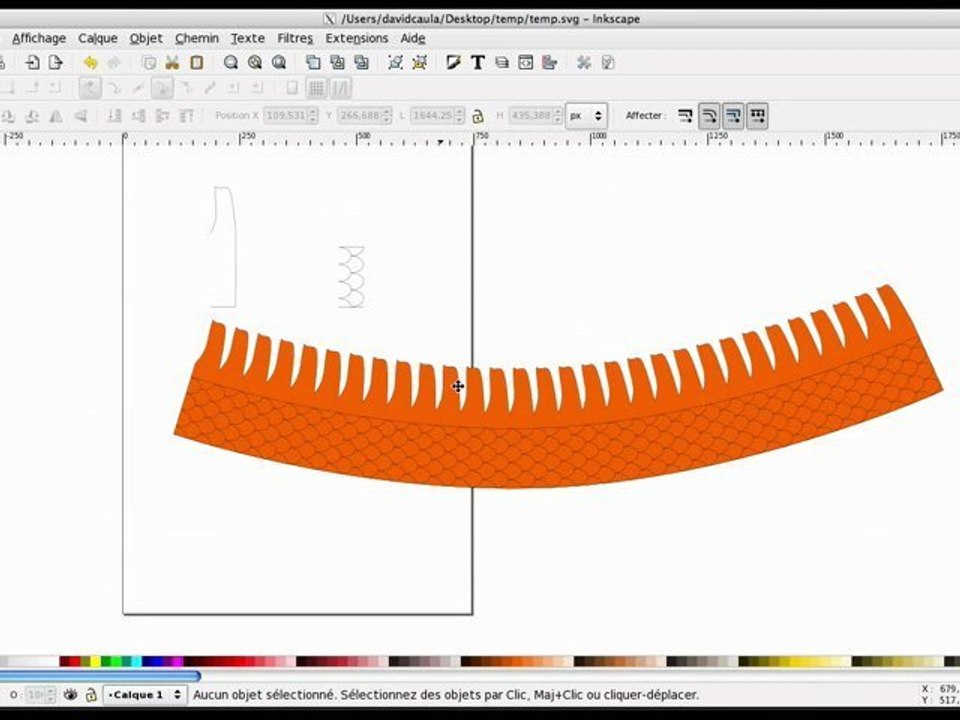Create a clone of the selection
Screen dimensions: 960x720
pos(337,62)
